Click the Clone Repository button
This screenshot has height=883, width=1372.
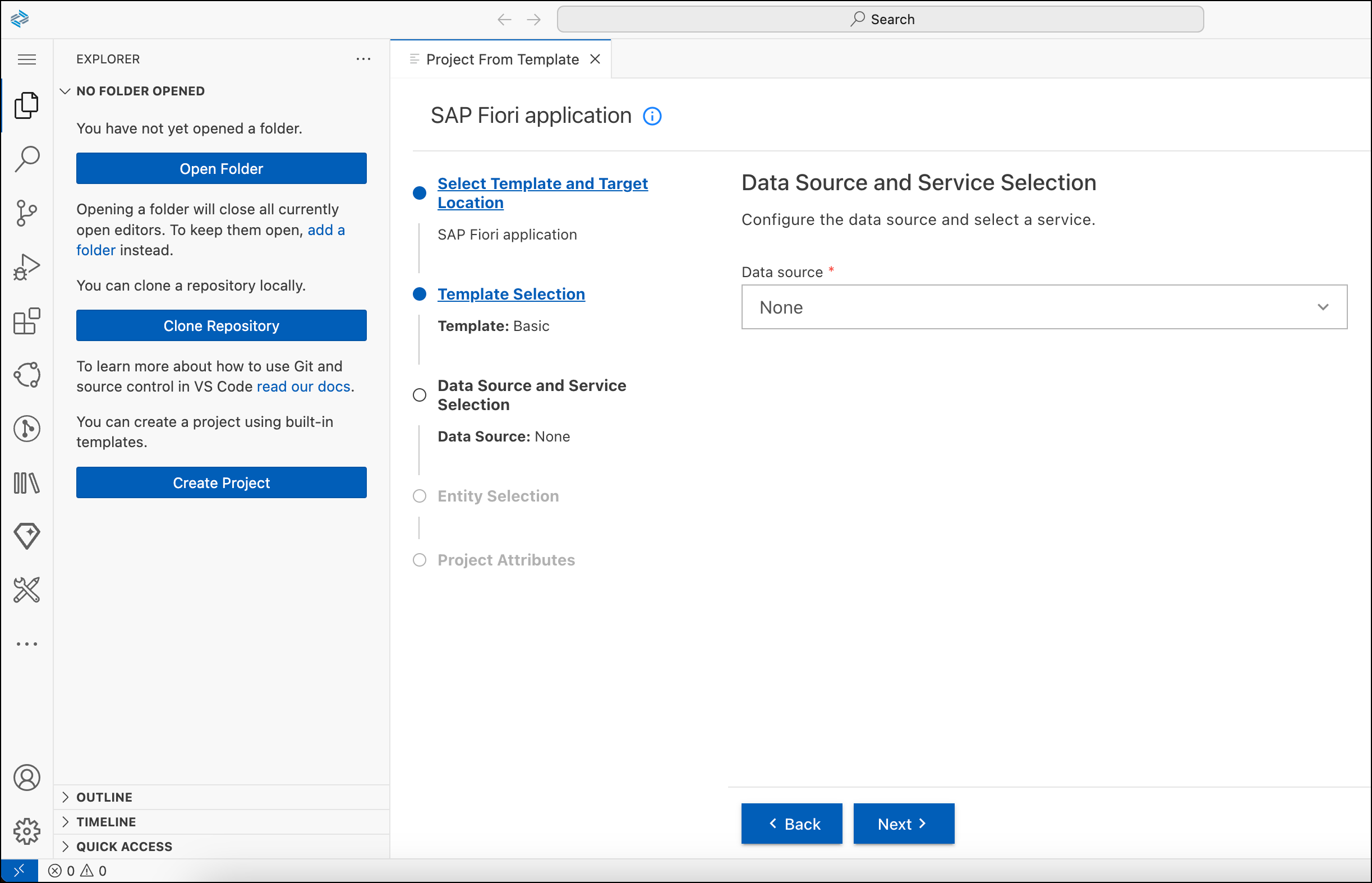click(222, 325)
